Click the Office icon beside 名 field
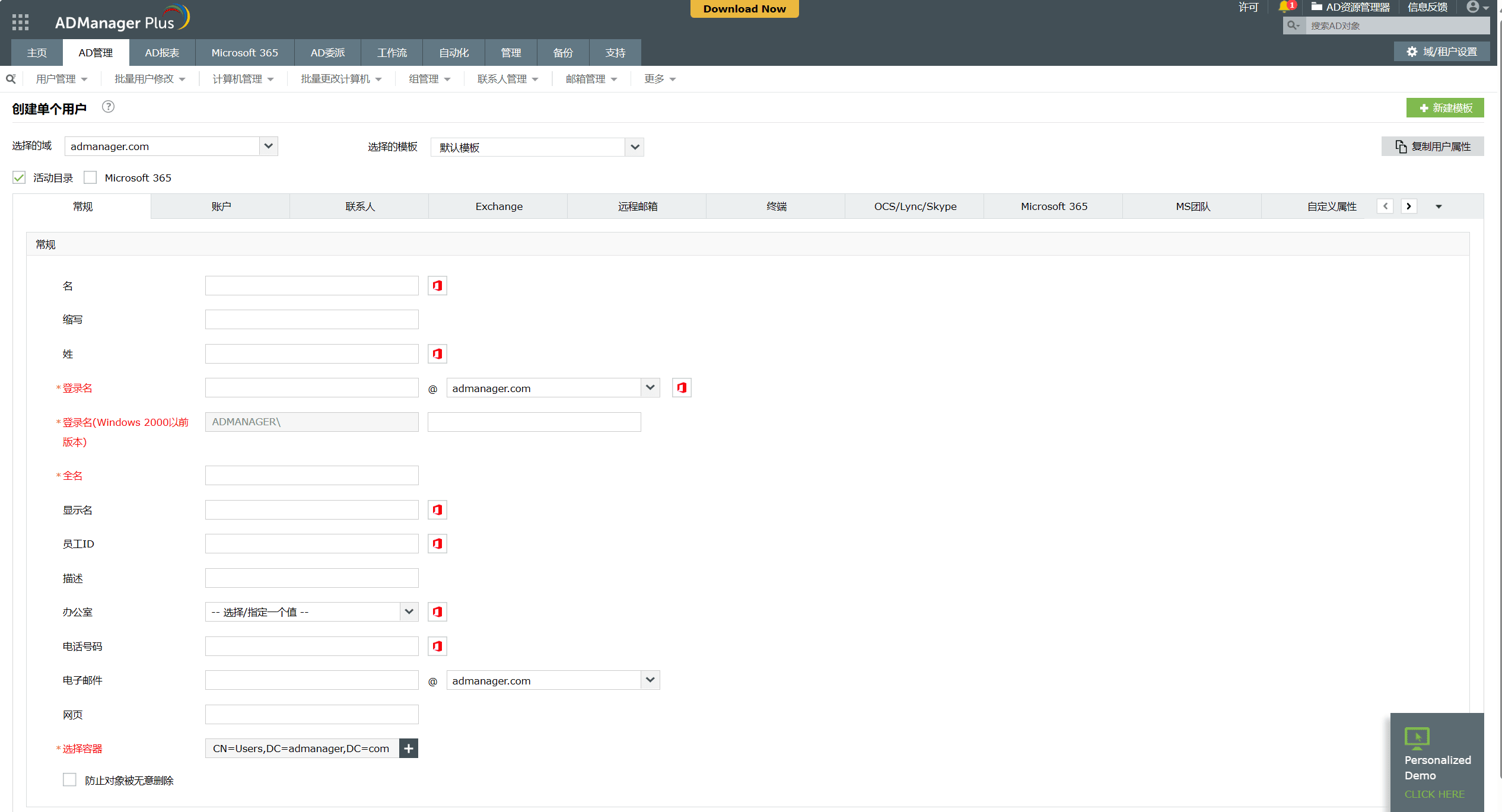This screenshot has height=812, width=1502. click(x=437, y=286)
